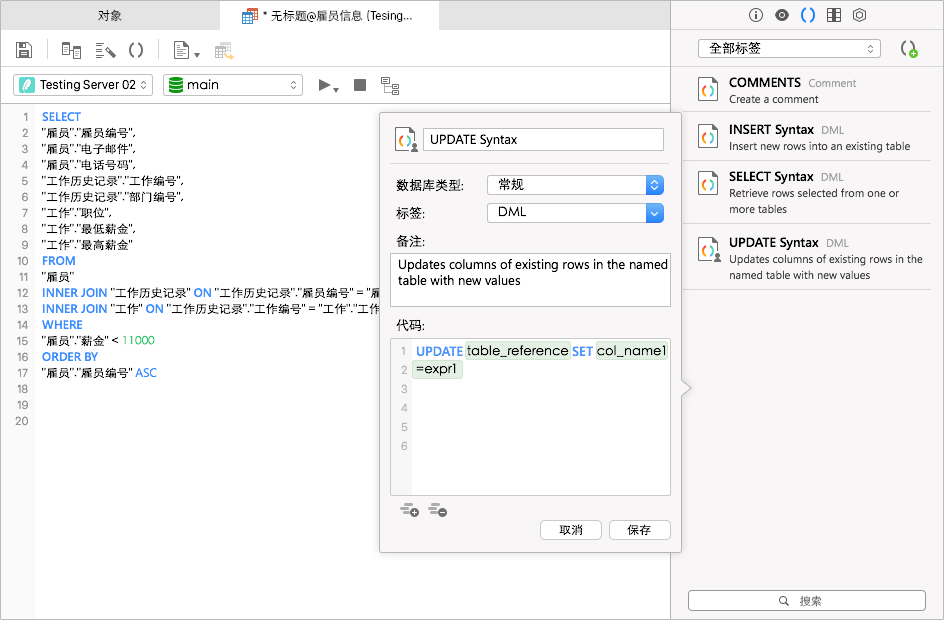This screenshot has width=944, height=620.
Task: Click the export result icon
Action: (224, 51)
